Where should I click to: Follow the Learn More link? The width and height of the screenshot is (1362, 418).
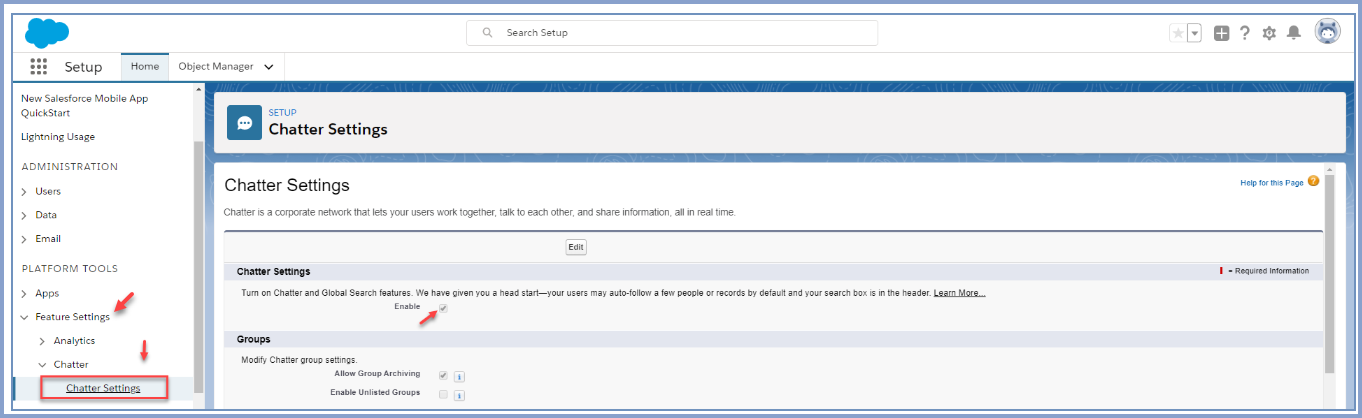(x=959, y=293)
